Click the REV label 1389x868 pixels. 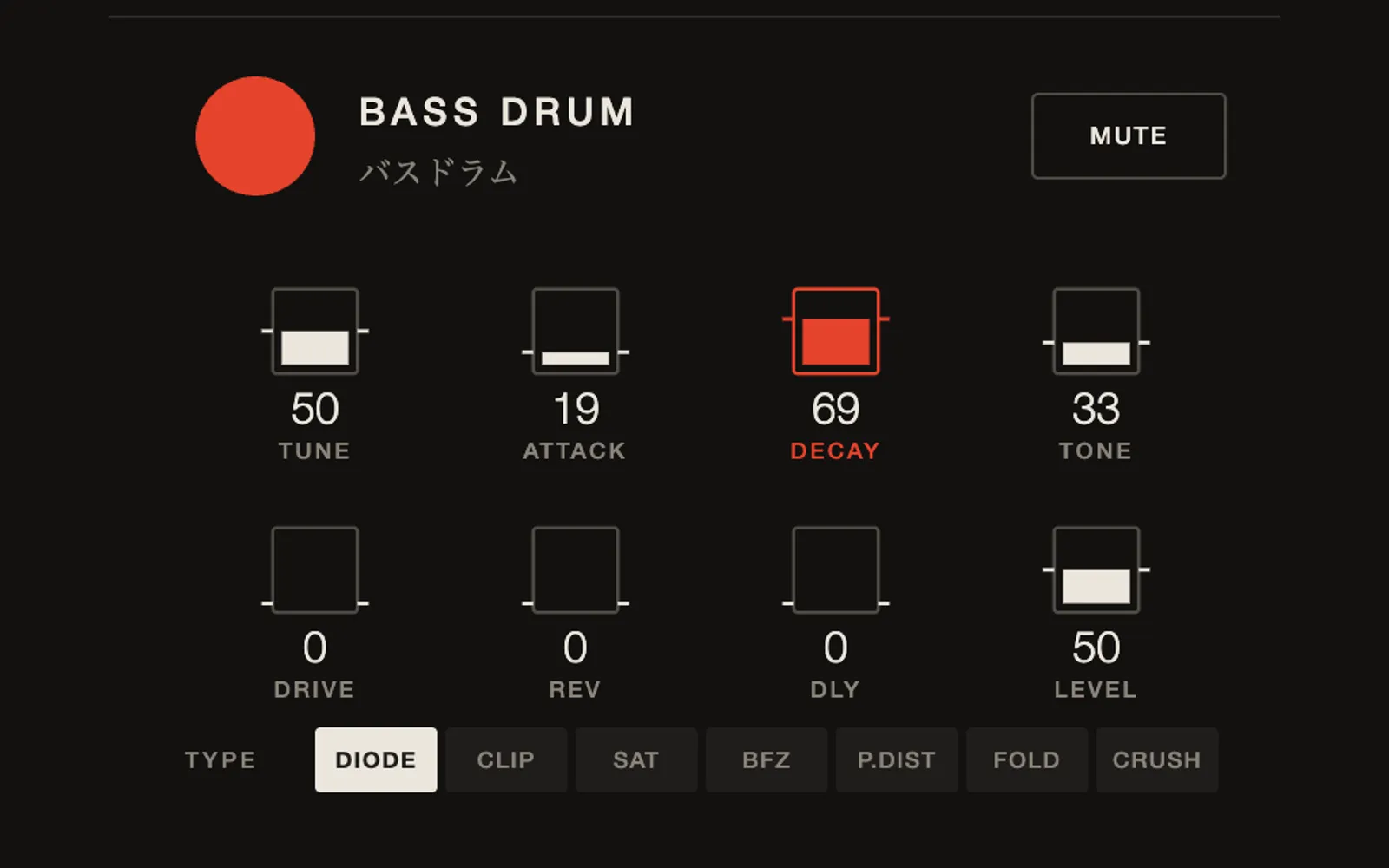click(575, 690)
